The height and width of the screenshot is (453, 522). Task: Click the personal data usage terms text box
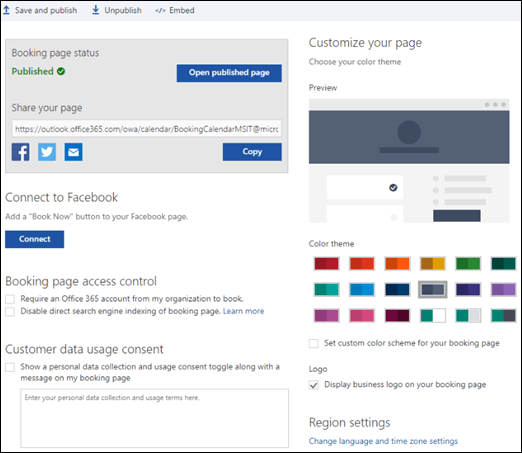tap(154, 418)
